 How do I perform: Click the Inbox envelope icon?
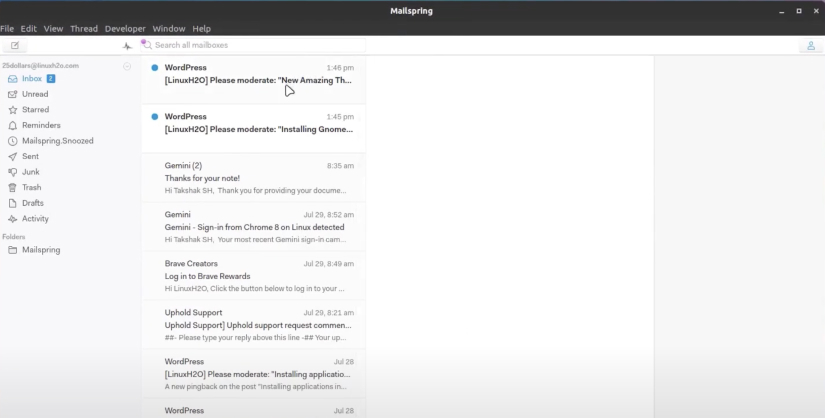[13, 78]
